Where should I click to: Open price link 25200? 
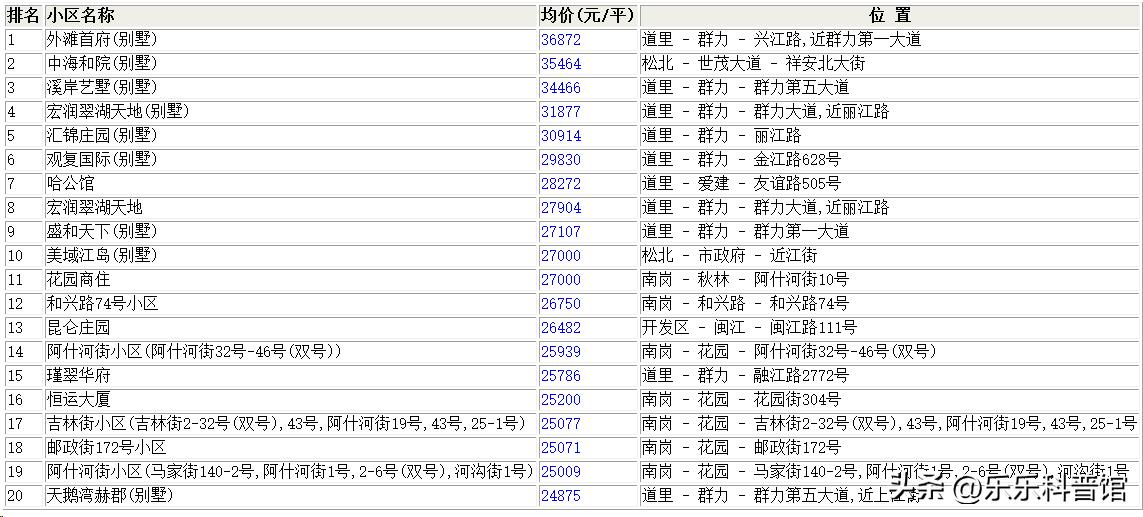561,400
